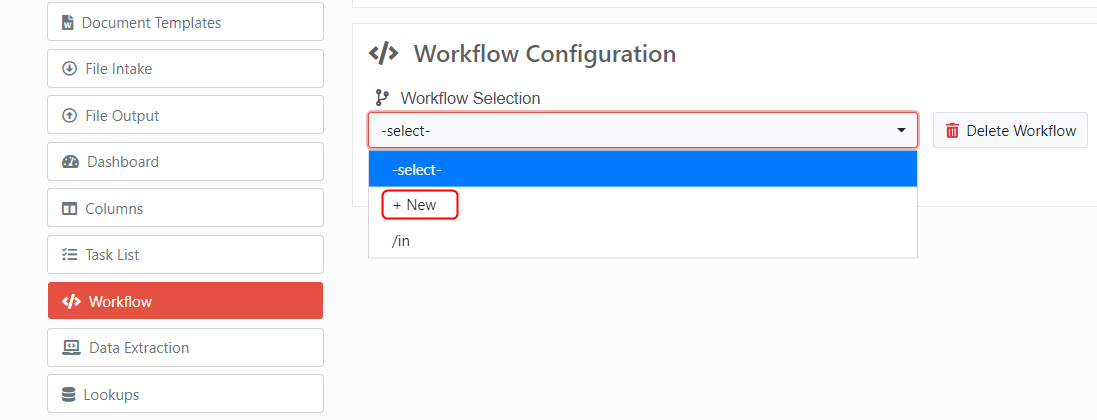Click the Lookups database icon
Viewport: 1097px width, 420px height.
click(x=69, y=395)
